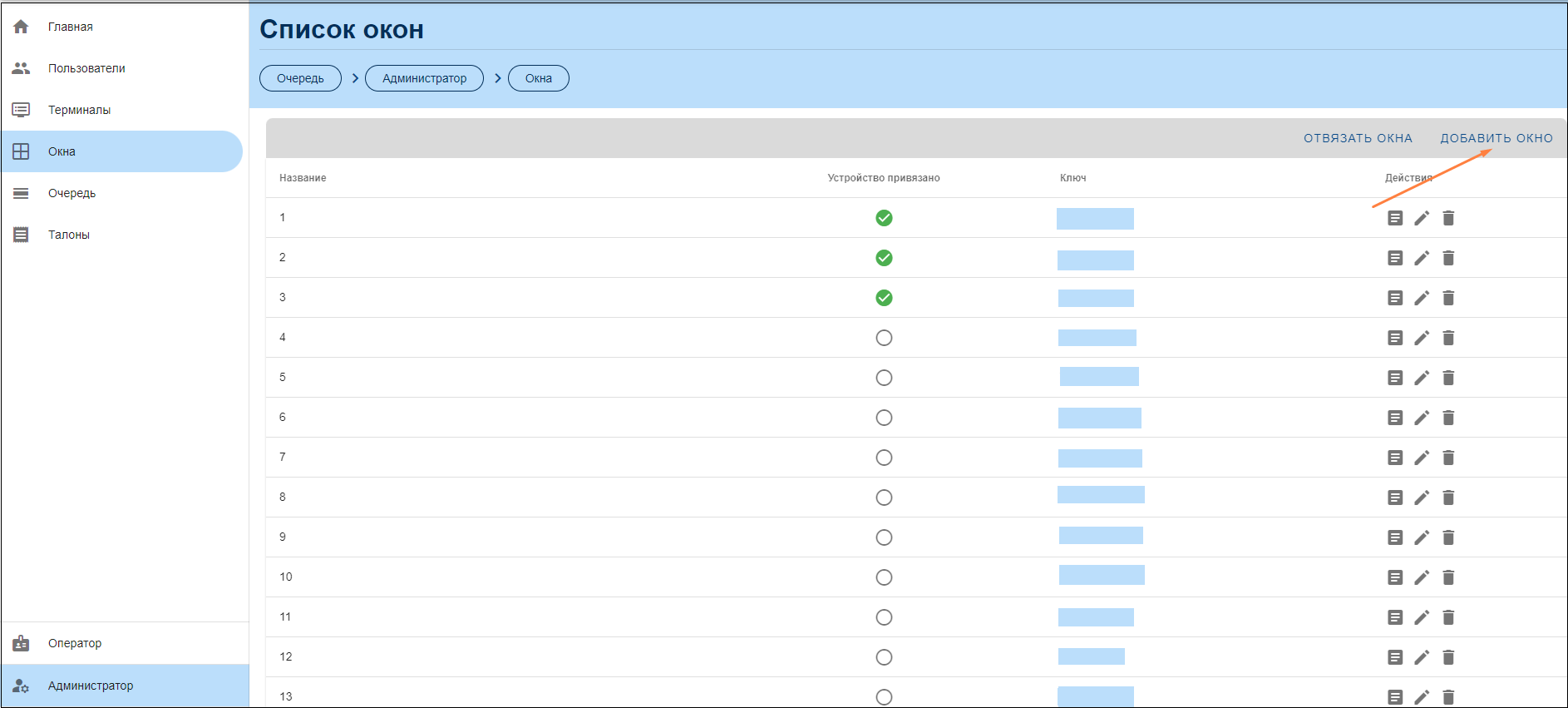Open Терминалы in the sidebar
The width and height of the screenshot is (1568, 708).
79,110
